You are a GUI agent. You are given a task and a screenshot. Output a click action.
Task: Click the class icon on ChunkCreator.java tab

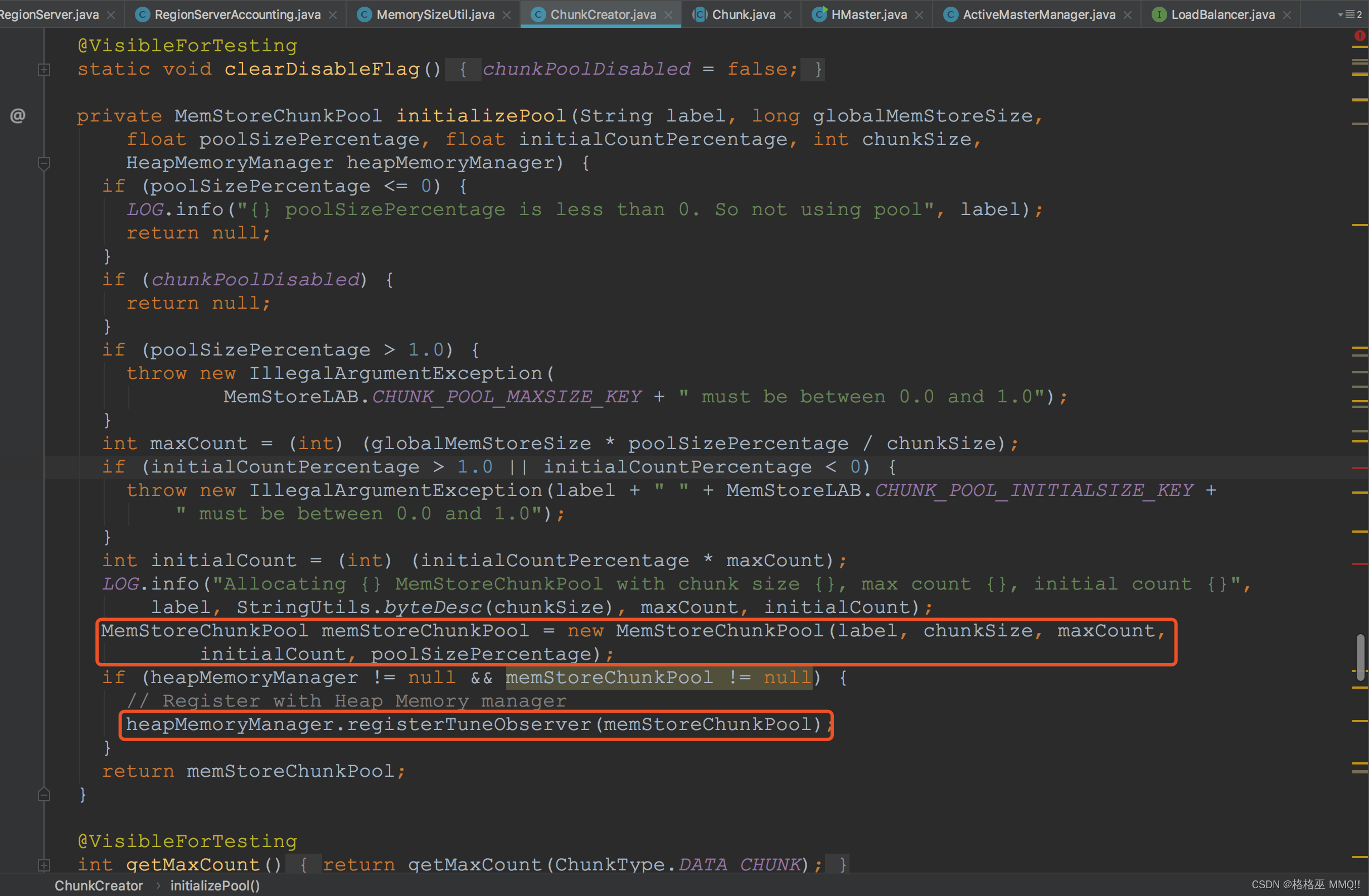[x=538, y=15]
